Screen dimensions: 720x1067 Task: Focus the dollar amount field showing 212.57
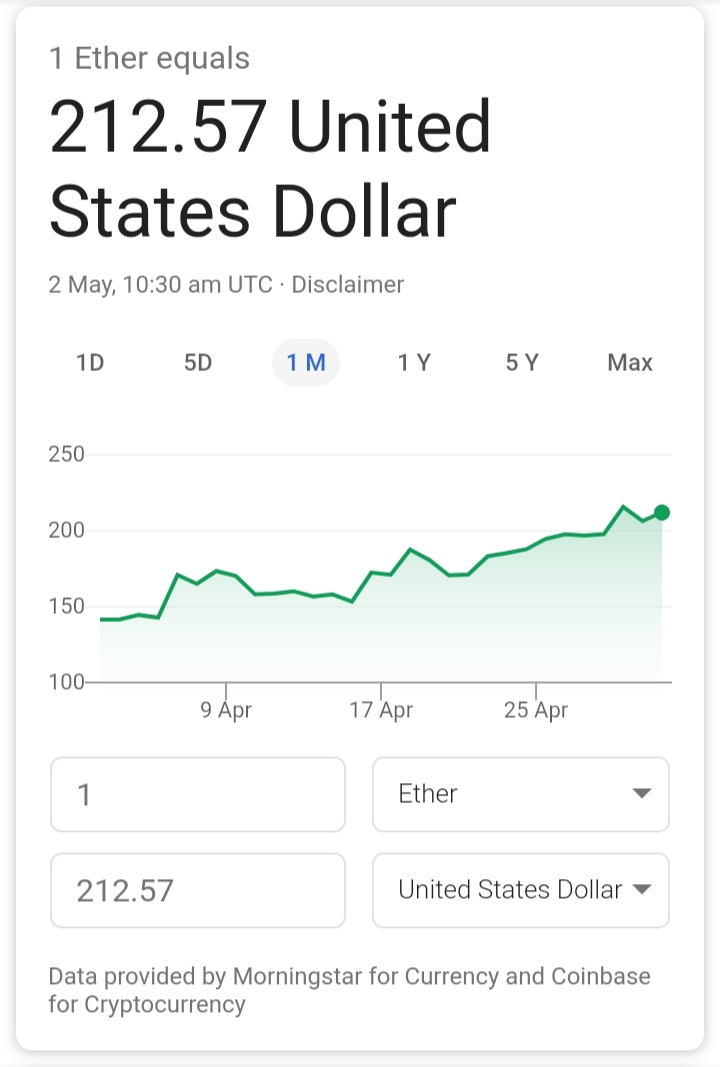[x=198, y=890]
